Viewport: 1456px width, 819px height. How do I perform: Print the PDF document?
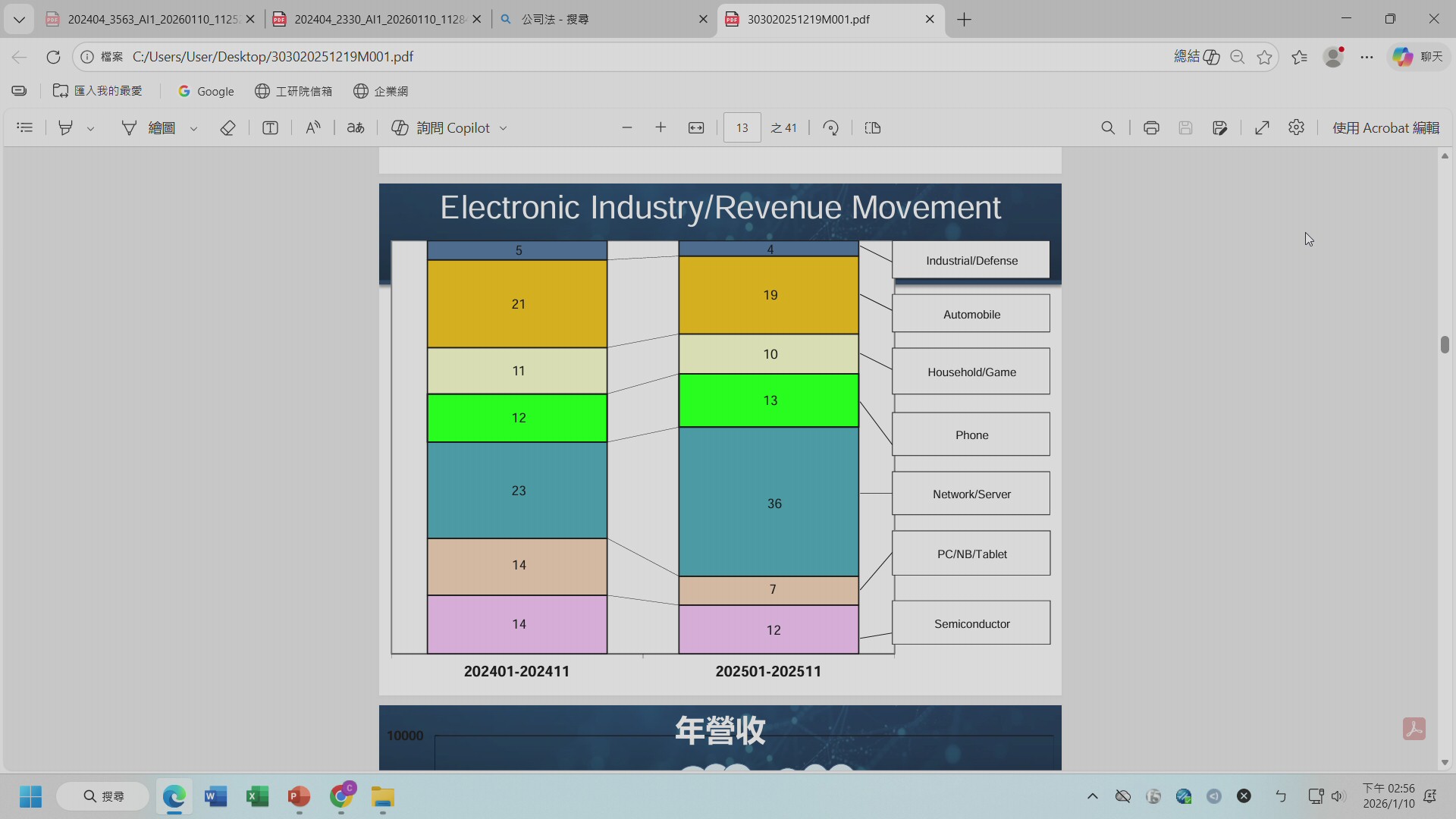pos(1151,128)
